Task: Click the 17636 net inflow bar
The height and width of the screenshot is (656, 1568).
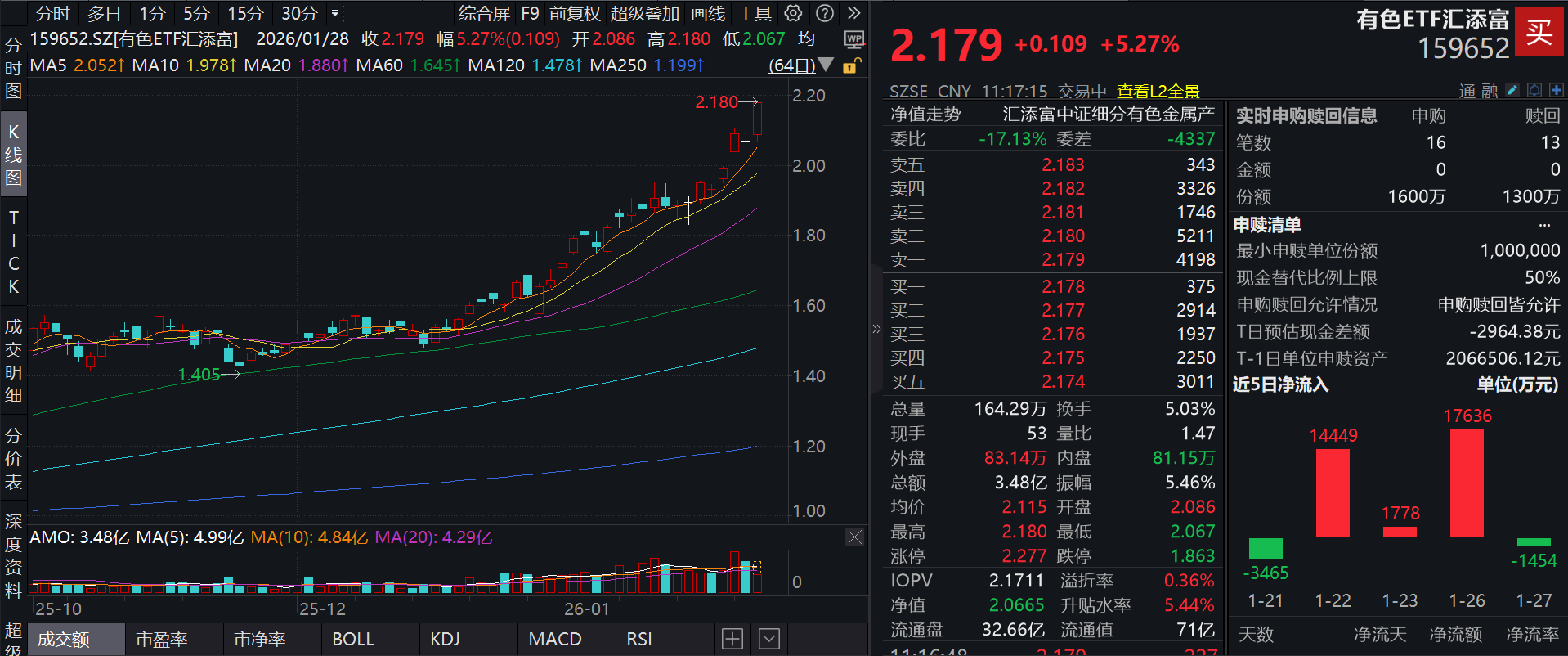Action: (x=1467, y=483)
